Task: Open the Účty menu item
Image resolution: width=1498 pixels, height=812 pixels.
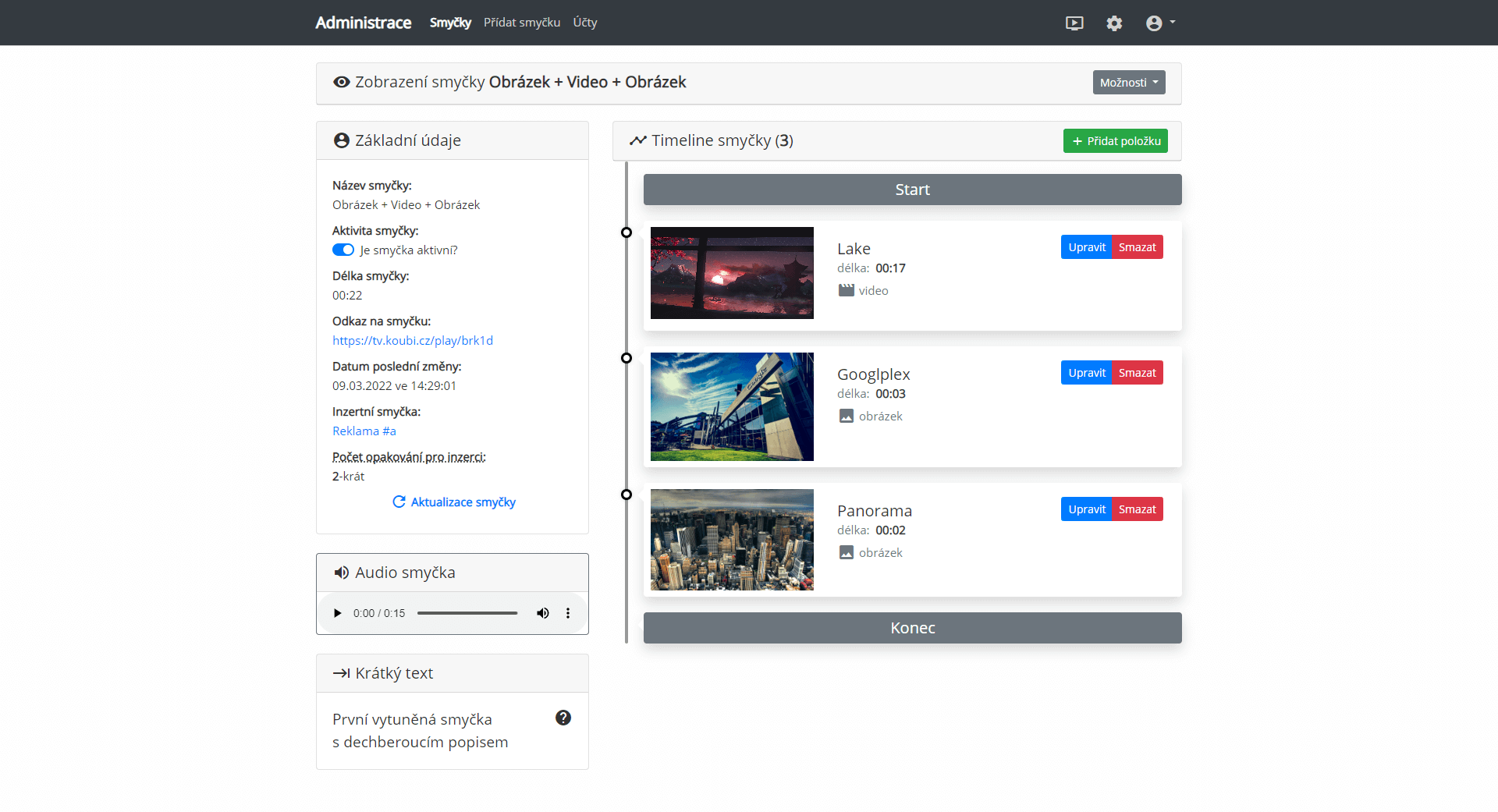Action: (x=585, y=23)
